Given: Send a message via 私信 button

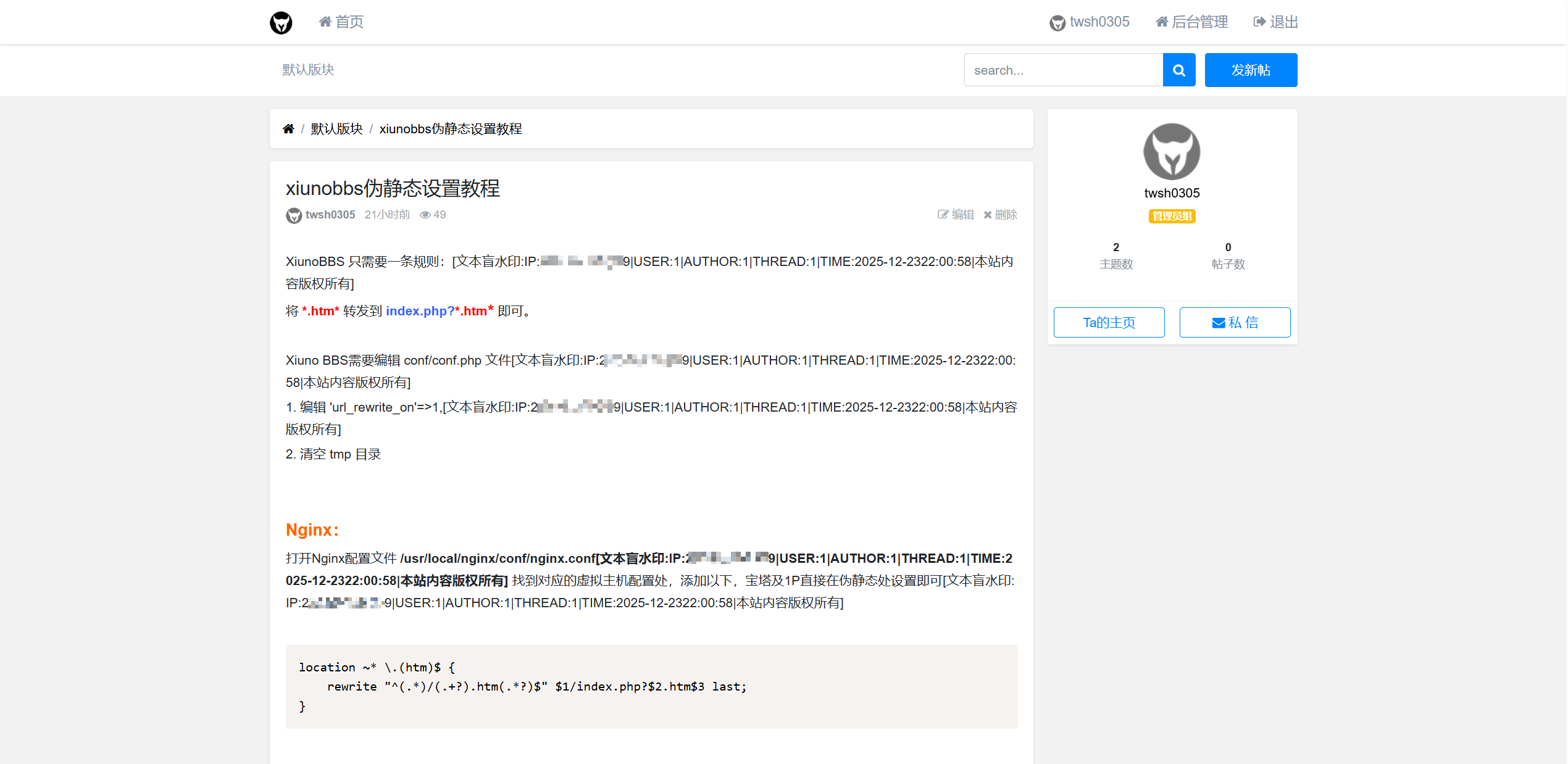Looking at the screenshot, I should [x=1235, y=323].
